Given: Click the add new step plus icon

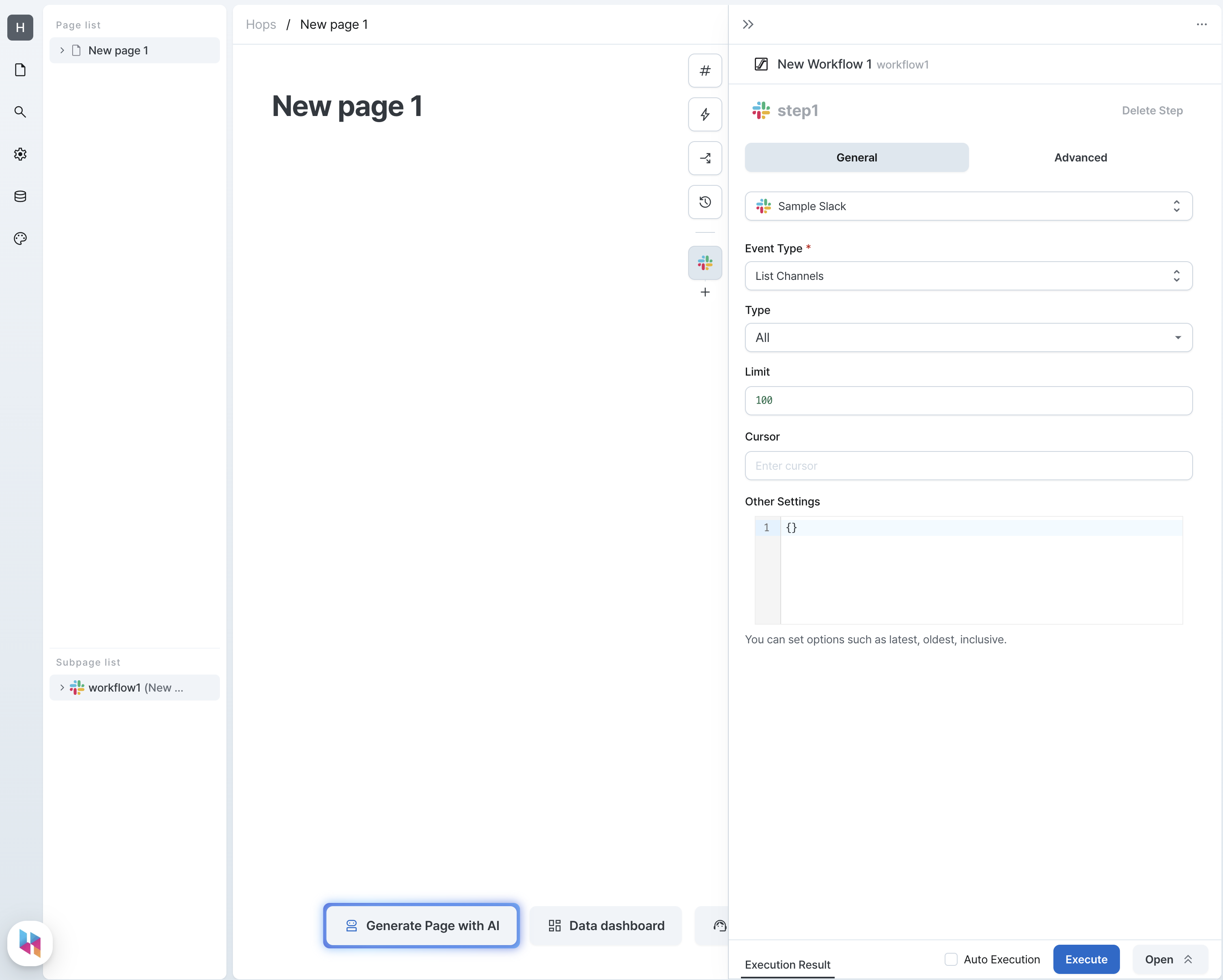Looking at the screenshot, I should [x=706, y=292].
